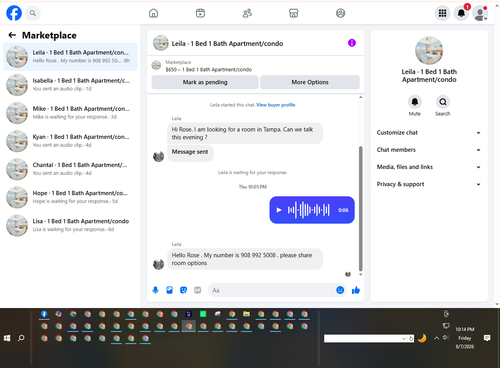500x368 pixels.
Task: Click the Facebook taskbar icon
Action: click(44, 314)
